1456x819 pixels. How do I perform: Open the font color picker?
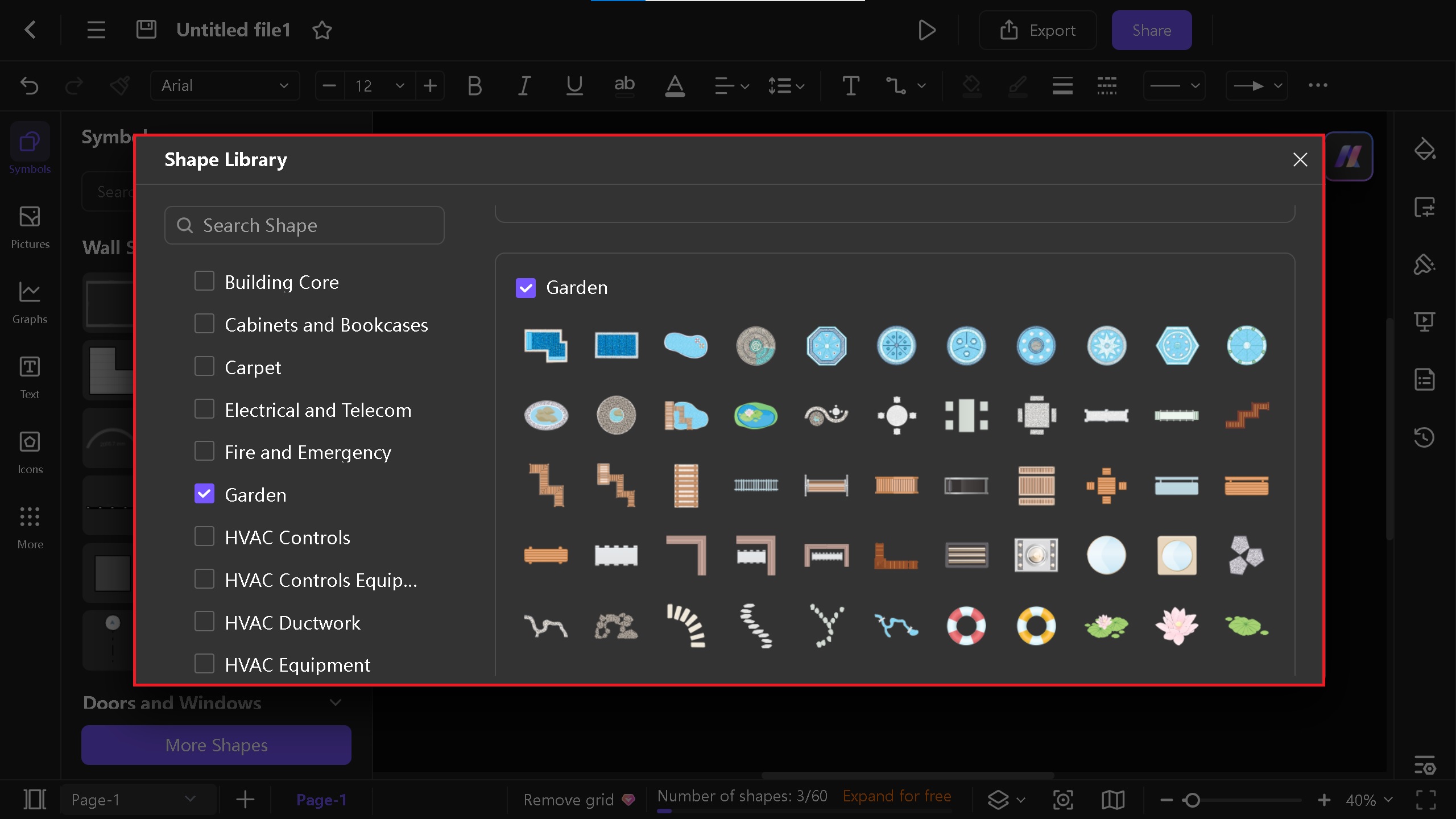point(675,86)
